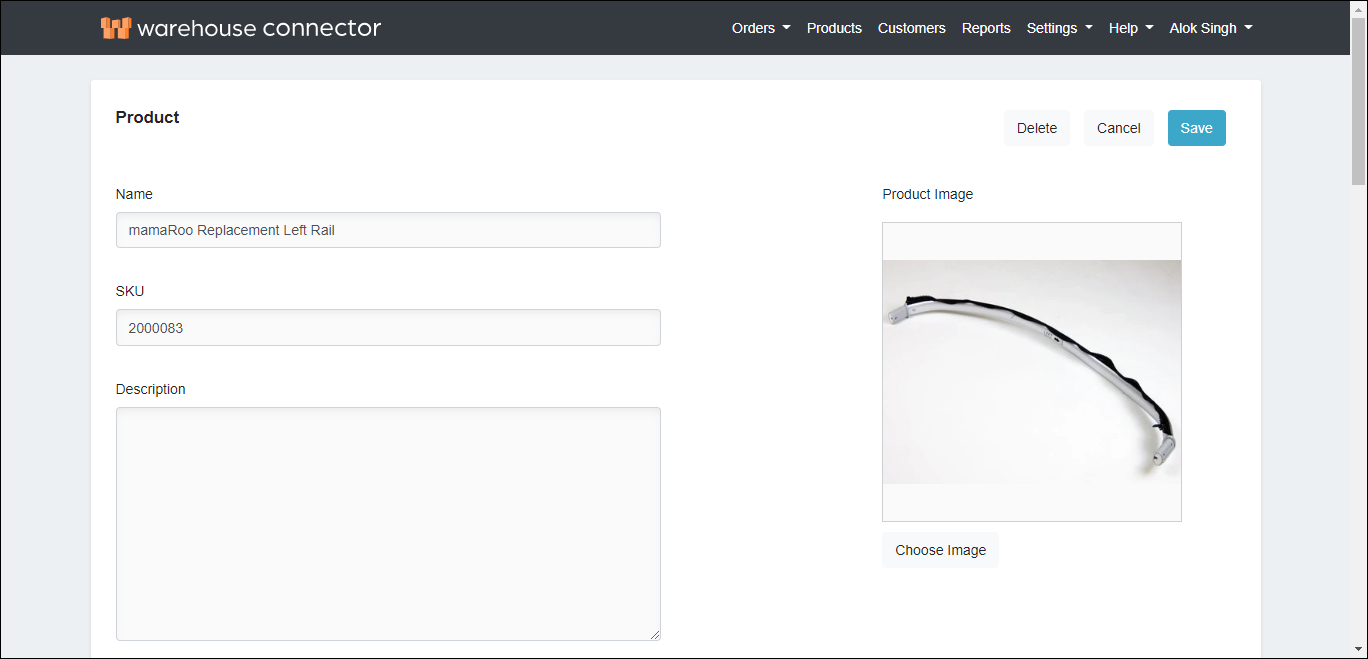
Task: Click the vertical page scrollbar thumb
Action: 1358,100
